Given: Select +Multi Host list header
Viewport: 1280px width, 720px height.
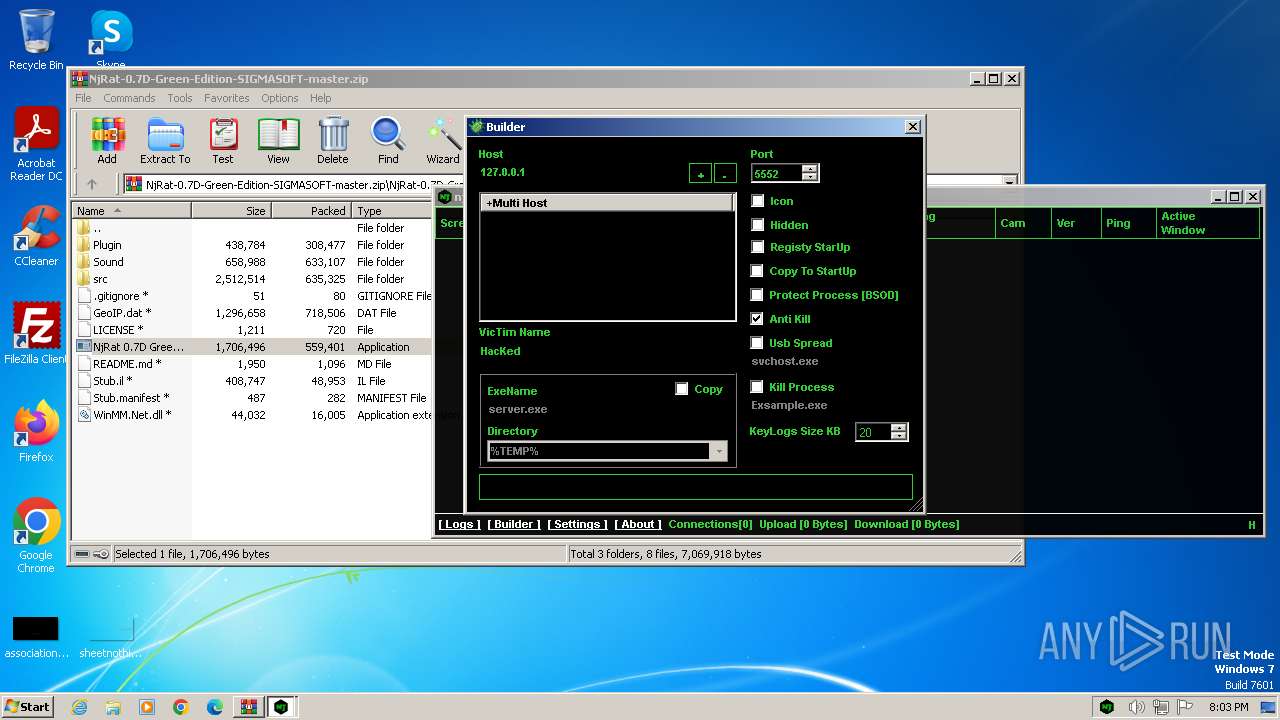Looking at the screenshot, I should (608, 203).
